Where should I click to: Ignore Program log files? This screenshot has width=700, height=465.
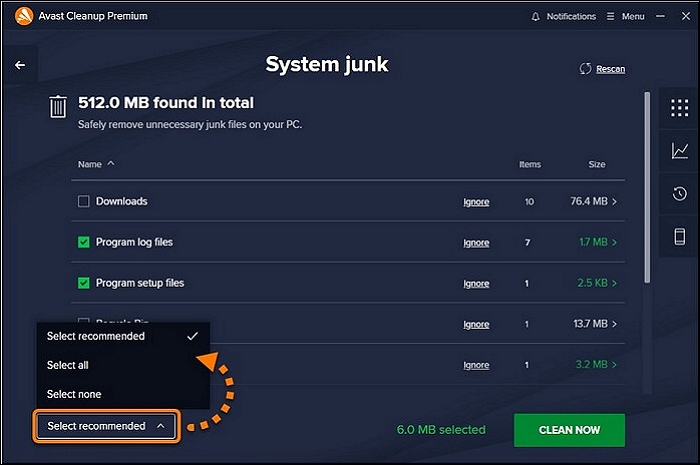[x=476, y=243]
